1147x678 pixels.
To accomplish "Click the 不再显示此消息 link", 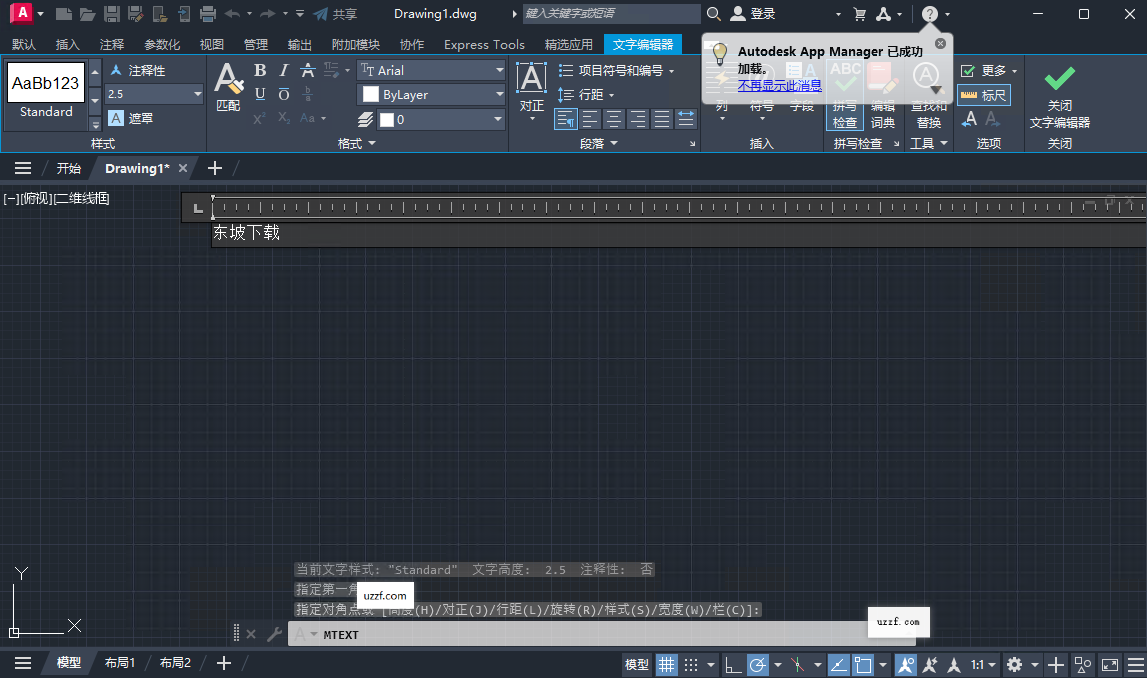I will (x=779, y=85).
